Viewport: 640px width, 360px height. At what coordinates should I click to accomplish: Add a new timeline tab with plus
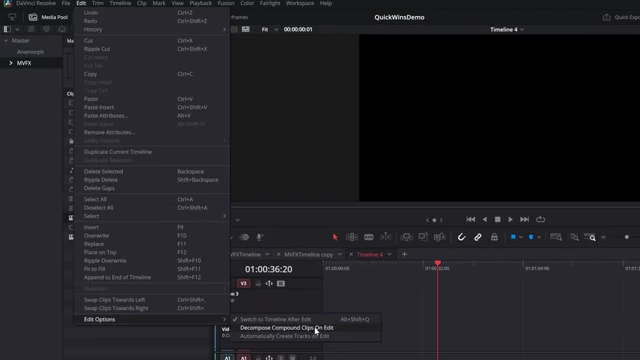pos(404,254)
